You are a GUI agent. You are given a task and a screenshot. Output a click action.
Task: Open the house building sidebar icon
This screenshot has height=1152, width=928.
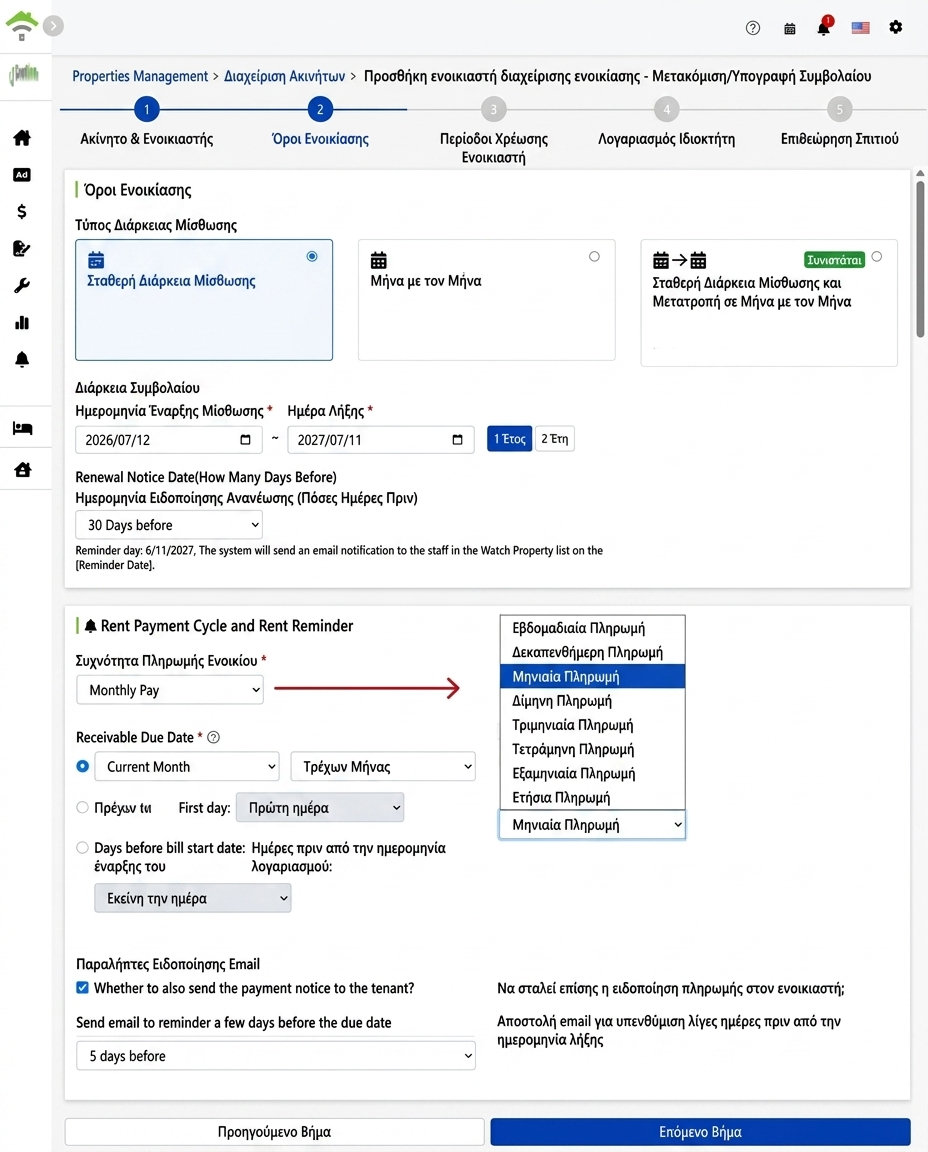(x=22, y=469)
